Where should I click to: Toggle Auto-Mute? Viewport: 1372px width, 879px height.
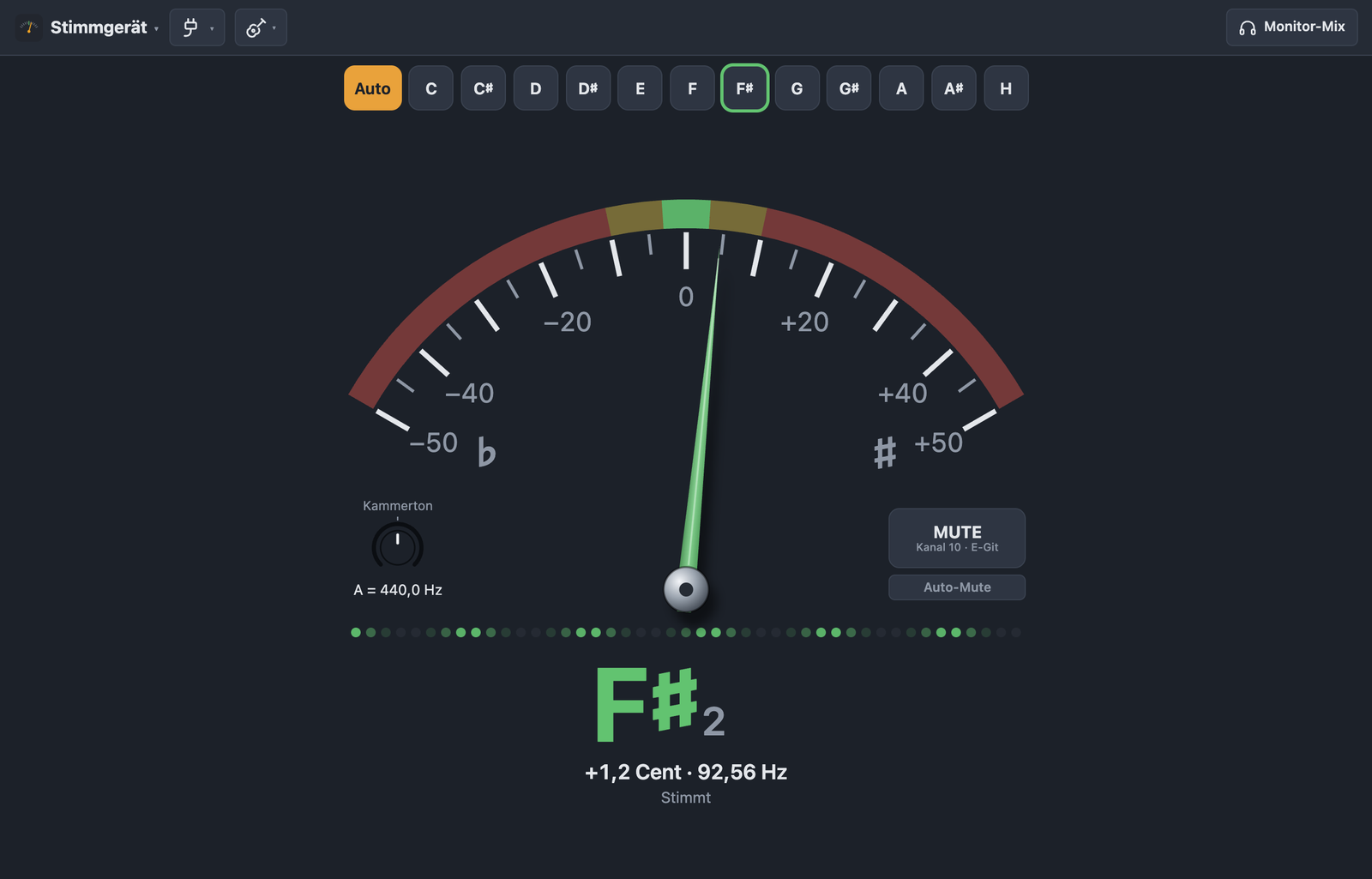point(957,587)
